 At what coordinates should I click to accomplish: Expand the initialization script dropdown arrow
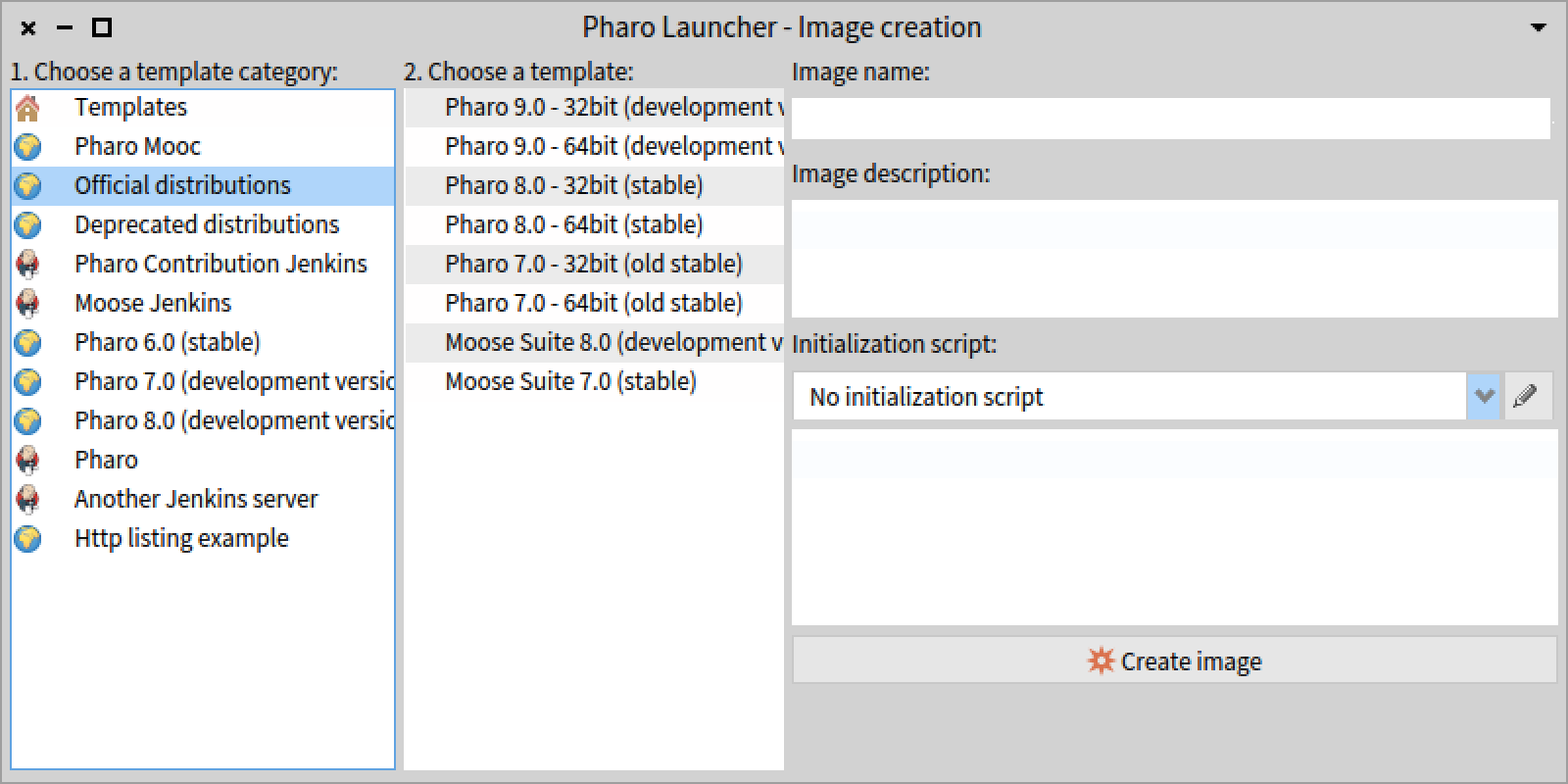1485,396
